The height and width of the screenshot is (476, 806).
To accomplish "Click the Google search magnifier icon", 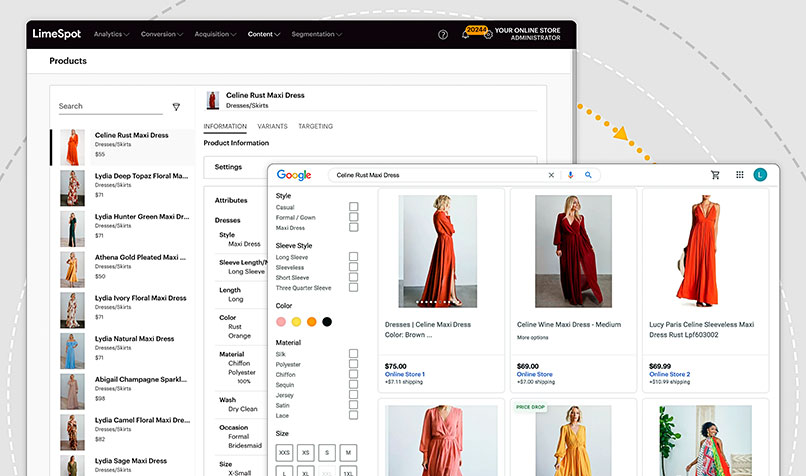I will coord(588,175).
